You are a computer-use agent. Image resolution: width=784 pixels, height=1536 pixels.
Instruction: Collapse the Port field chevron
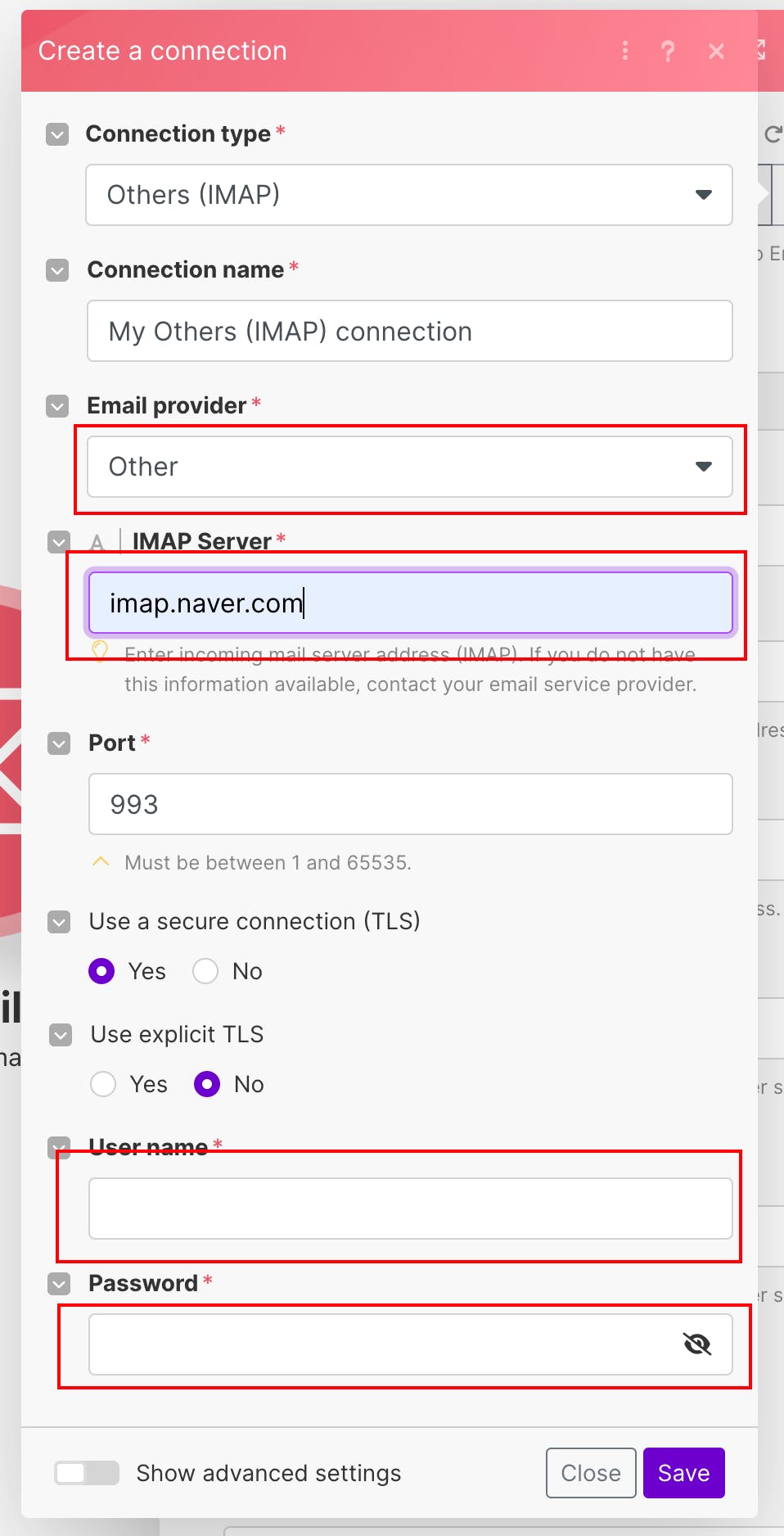click(59, 743)
